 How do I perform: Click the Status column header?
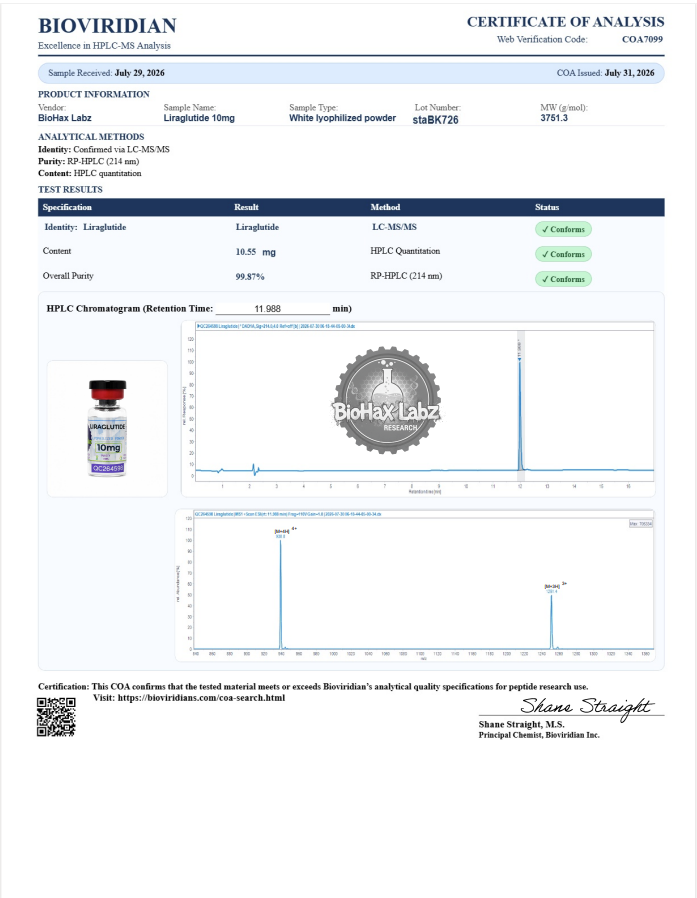(x=547, y=207)
